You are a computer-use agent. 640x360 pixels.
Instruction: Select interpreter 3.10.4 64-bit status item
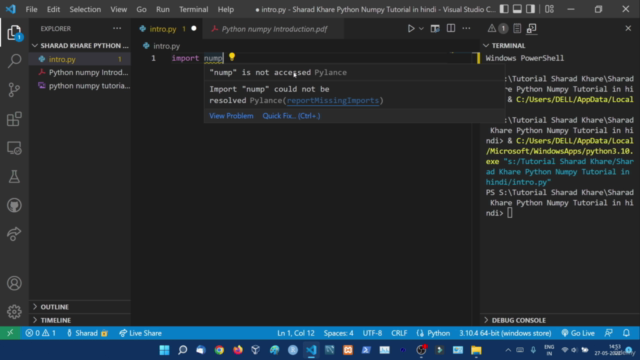(505, 333)
